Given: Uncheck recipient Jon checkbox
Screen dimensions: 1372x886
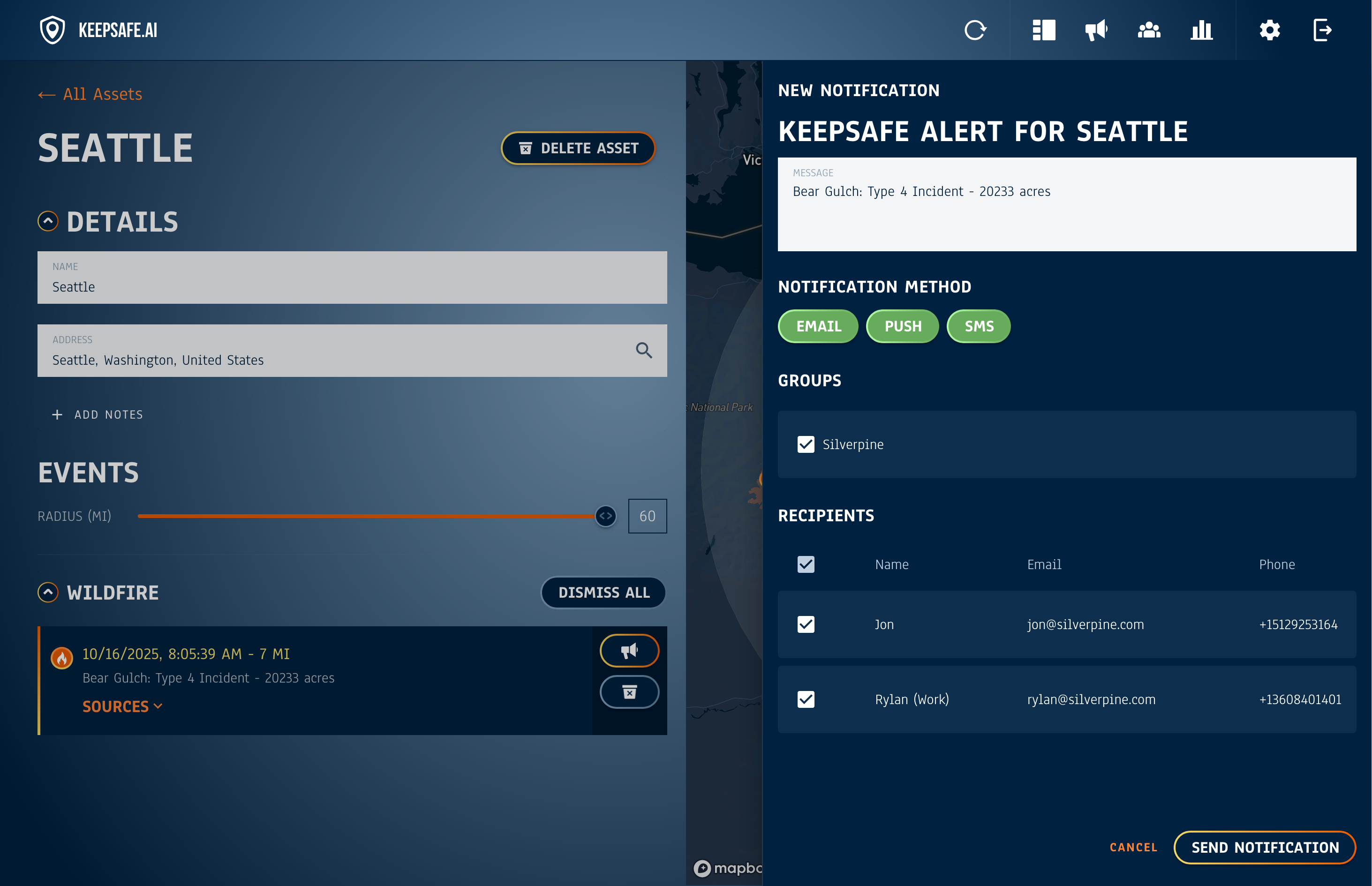Looking at the screenshot, I should pos(806,624).
